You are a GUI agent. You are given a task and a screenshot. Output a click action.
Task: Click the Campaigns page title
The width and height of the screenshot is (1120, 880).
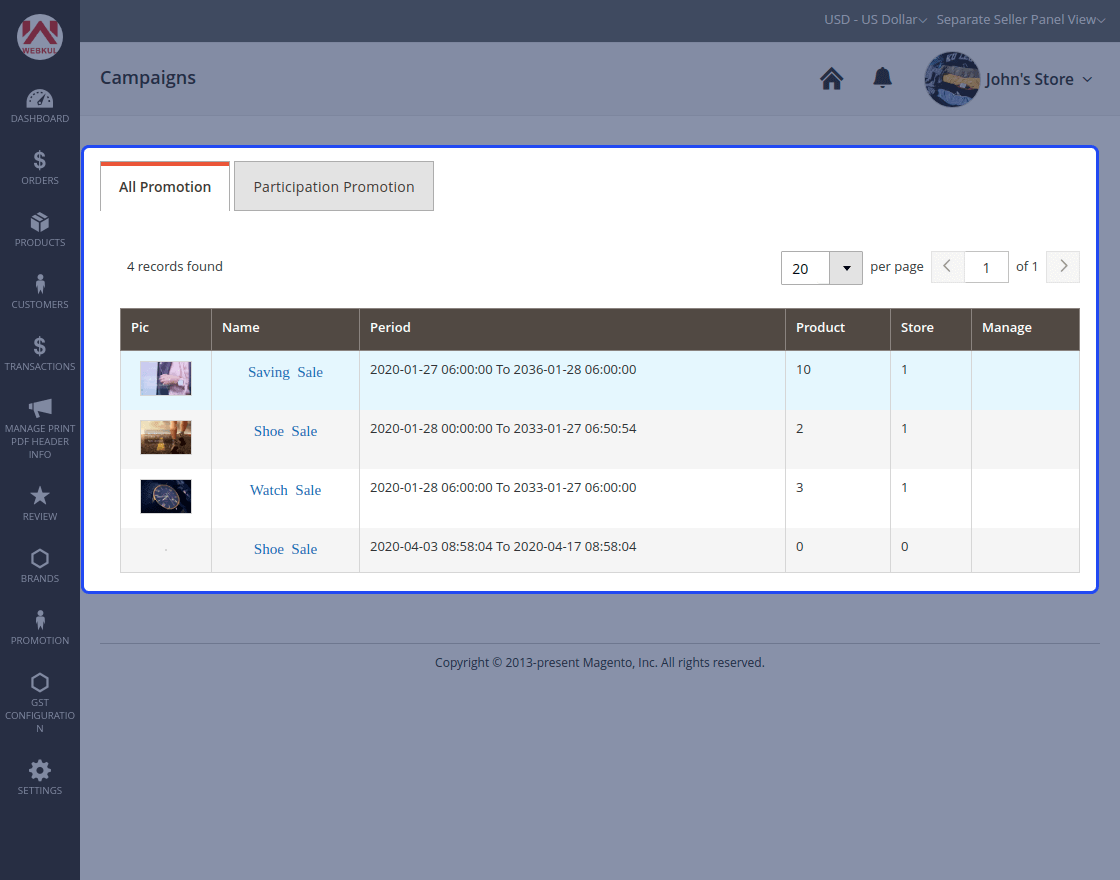point(148,78)
